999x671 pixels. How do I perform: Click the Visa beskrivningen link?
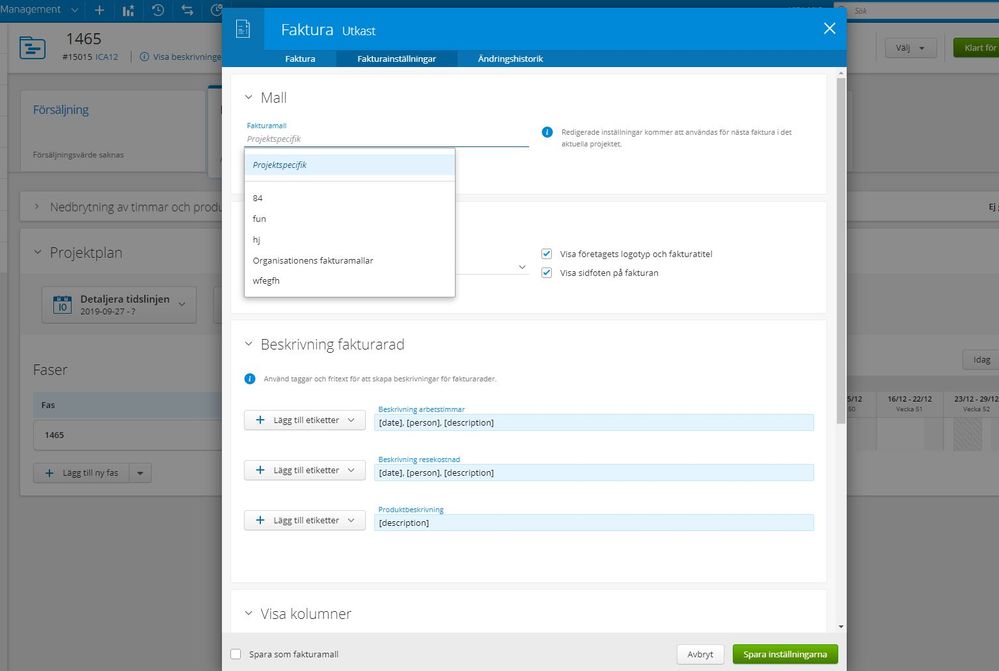point(187,57)
